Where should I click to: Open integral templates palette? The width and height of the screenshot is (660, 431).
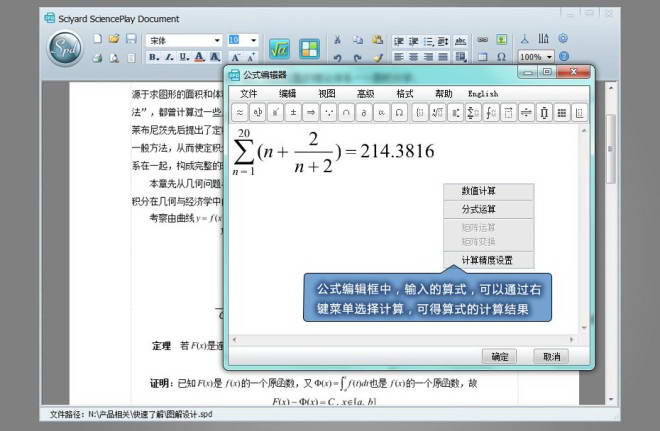(490, 112)
